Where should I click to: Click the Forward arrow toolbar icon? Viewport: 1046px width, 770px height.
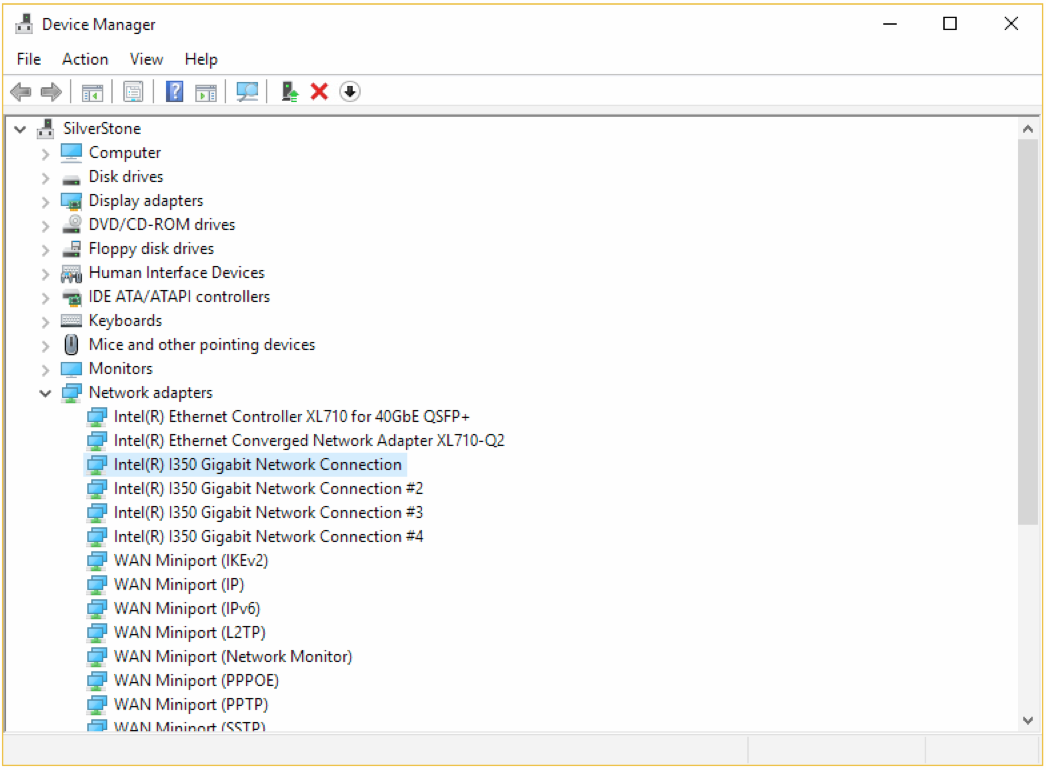(x=51, y=91)
